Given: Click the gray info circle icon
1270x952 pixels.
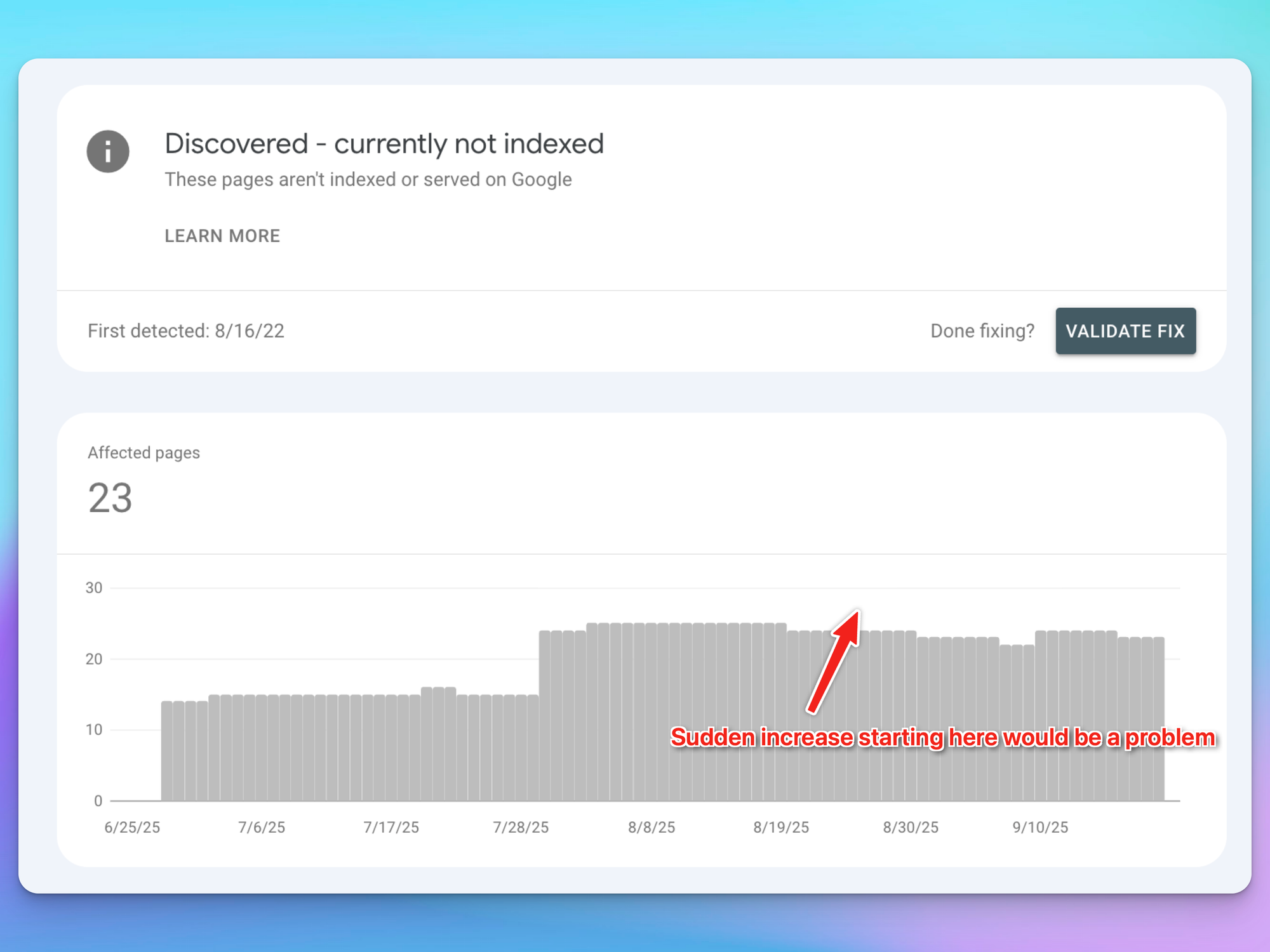Looking at the screenshot, I should point(108,152).
